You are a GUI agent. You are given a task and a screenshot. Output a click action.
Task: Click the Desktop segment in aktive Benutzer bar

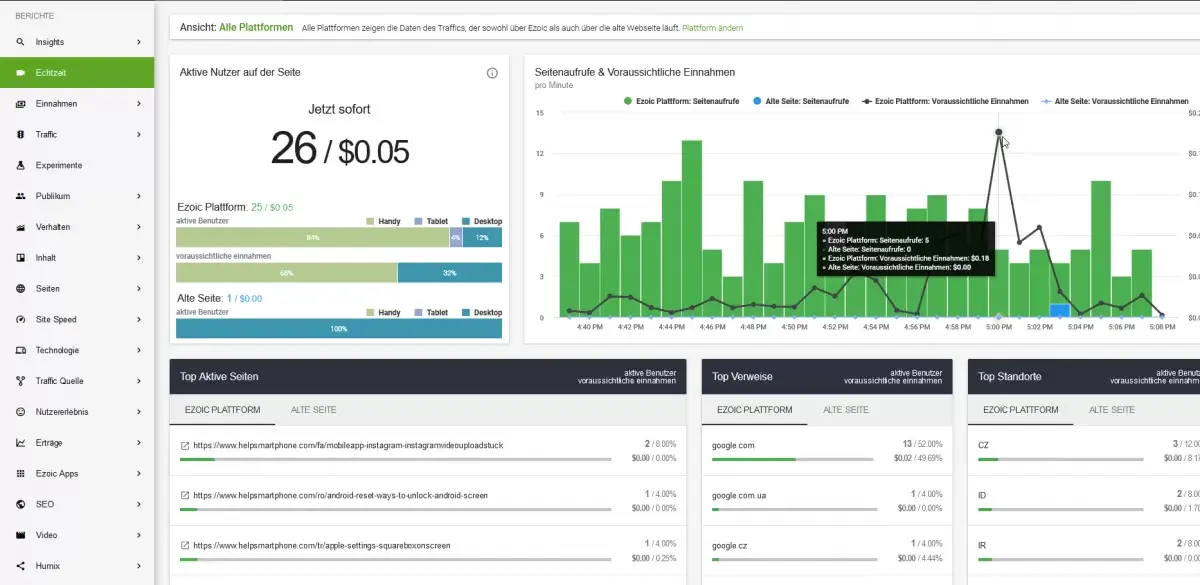[x=482, y=237]
